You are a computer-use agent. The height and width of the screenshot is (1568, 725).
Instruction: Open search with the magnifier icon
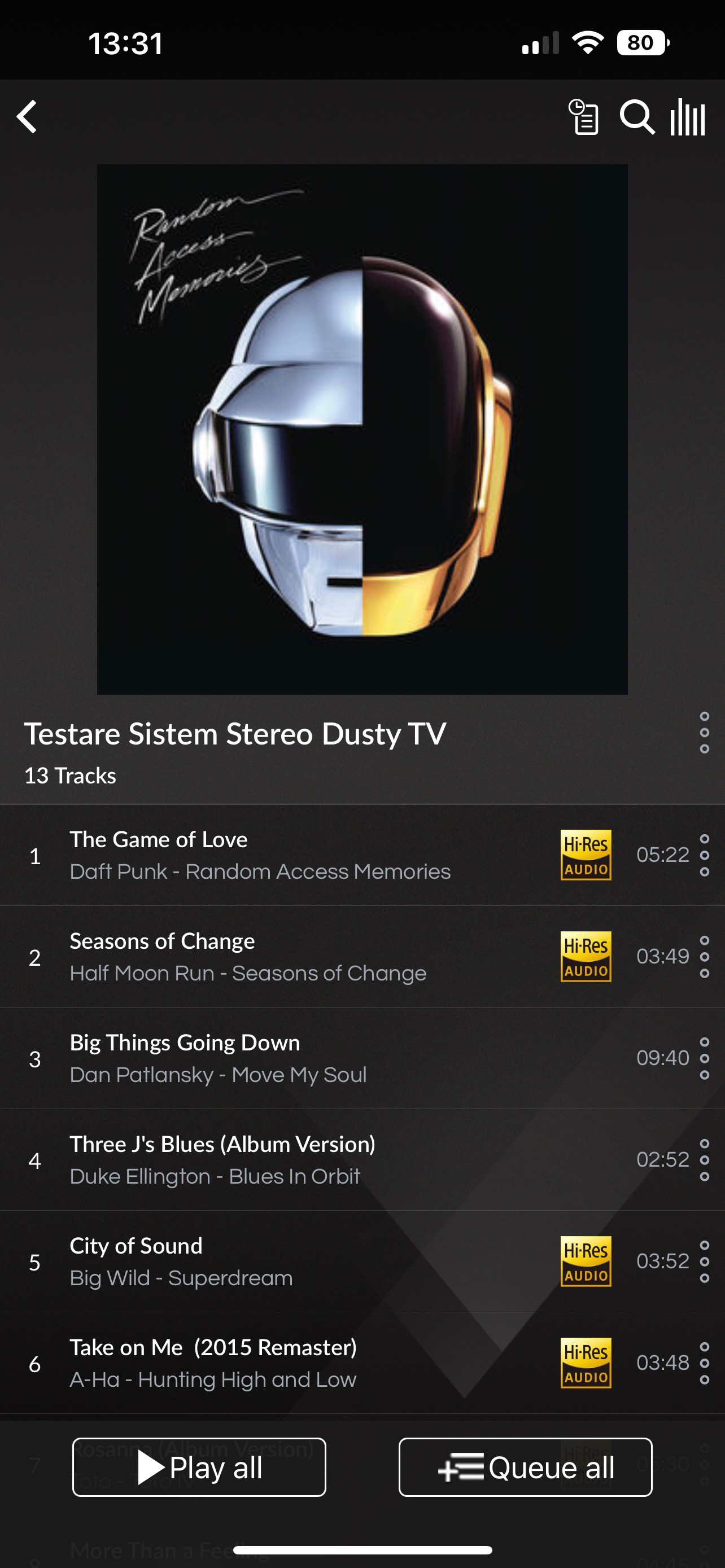[637, 117]
